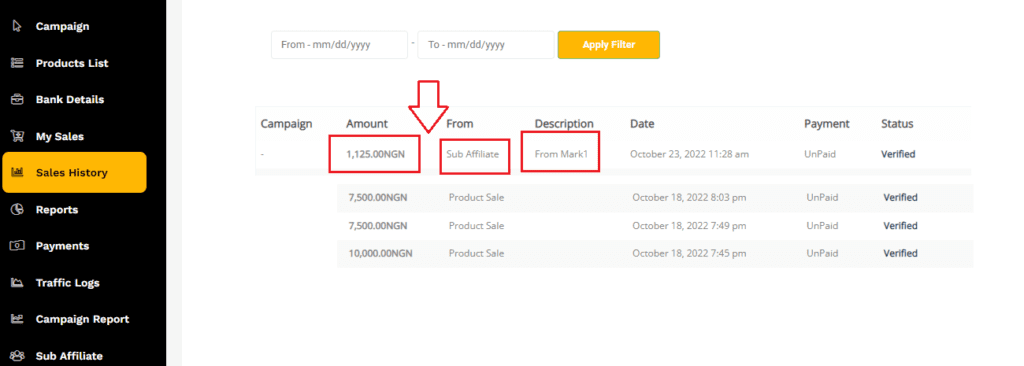
Task: Focus the From date input field
Action: pyautogui.click(x=340, y=45)
